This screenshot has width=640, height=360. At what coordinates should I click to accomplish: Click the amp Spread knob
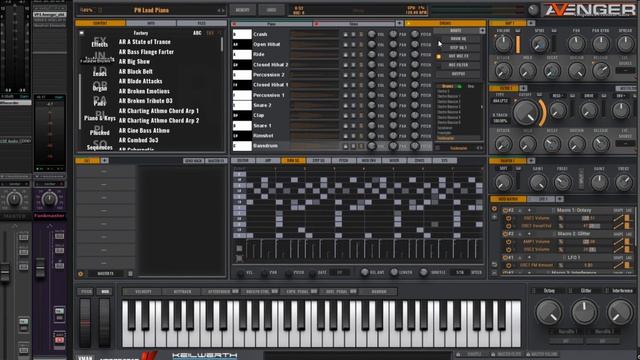625,44
